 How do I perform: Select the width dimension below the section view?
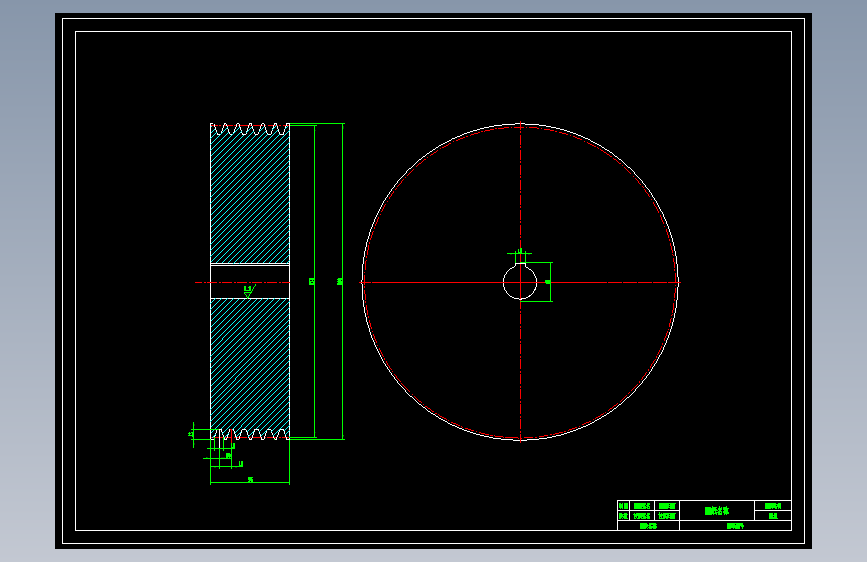click(250, 481)
